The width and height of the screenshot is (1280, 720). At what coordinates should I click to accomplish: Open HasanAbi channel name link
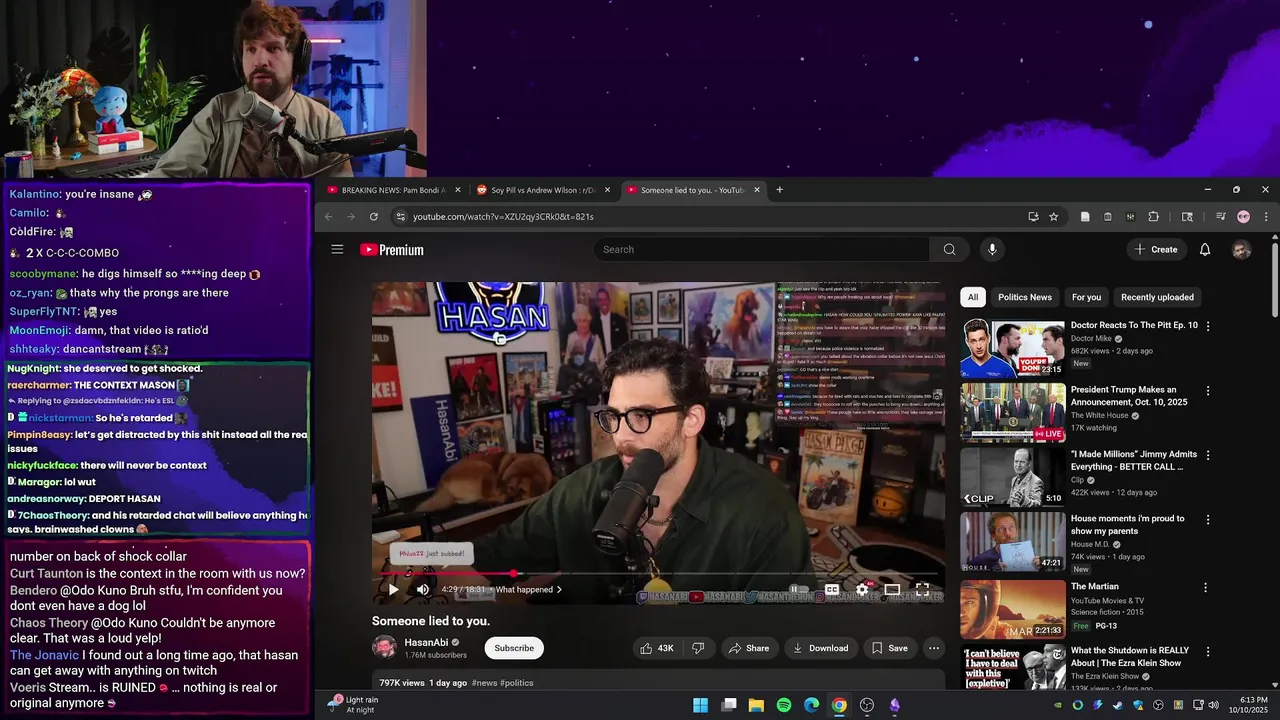click(x=426, y=642)
